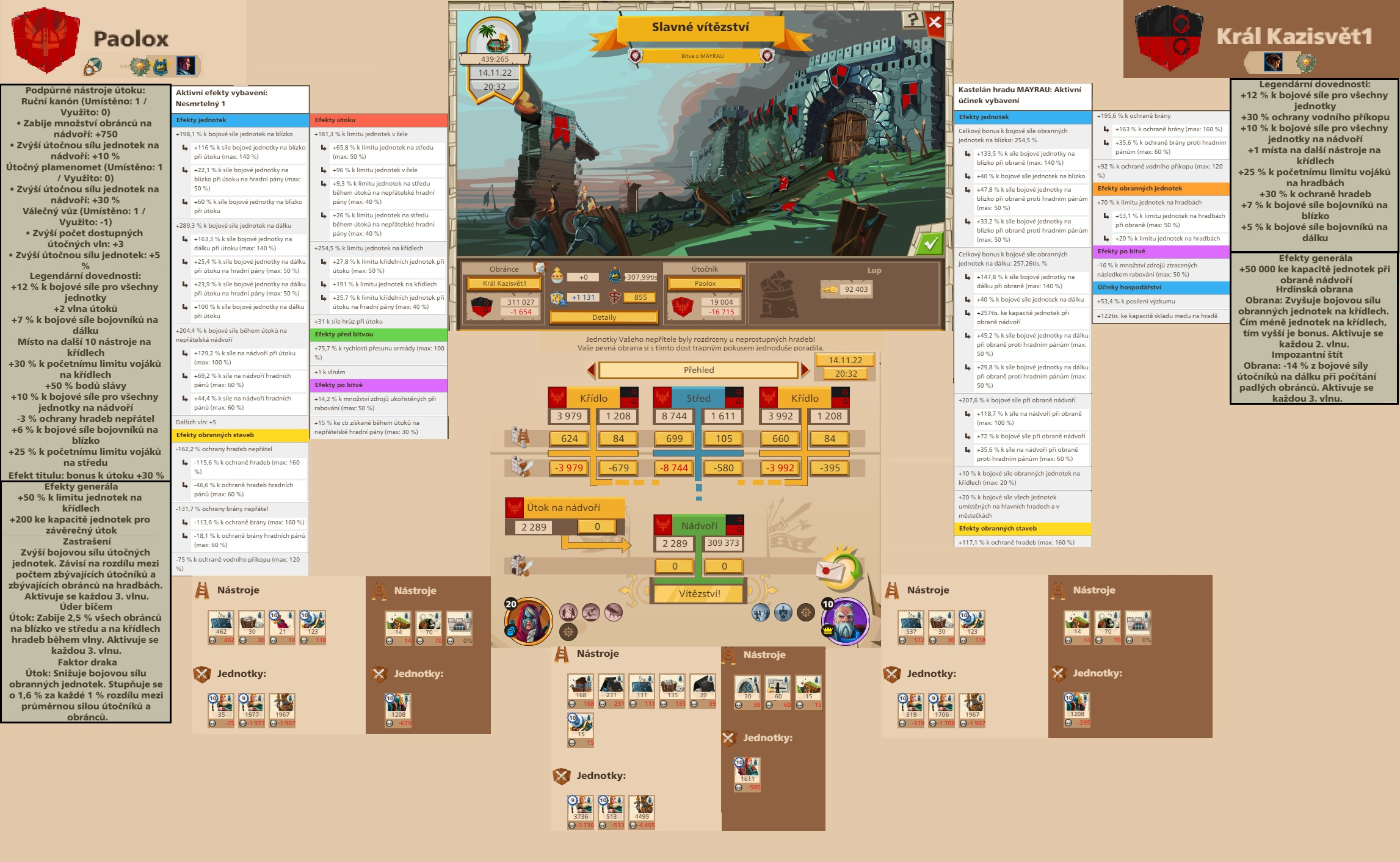Open the Detaily button
Image resolution: width=1400 pixels, height=862 pixels.
(x=604, y=317)
